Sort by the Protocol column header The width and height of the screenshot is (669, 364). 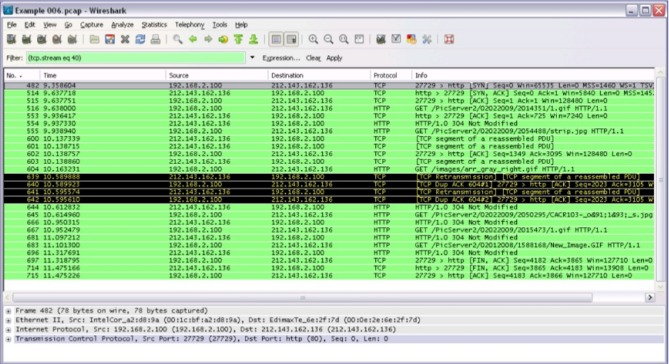[x=391, y=75]
